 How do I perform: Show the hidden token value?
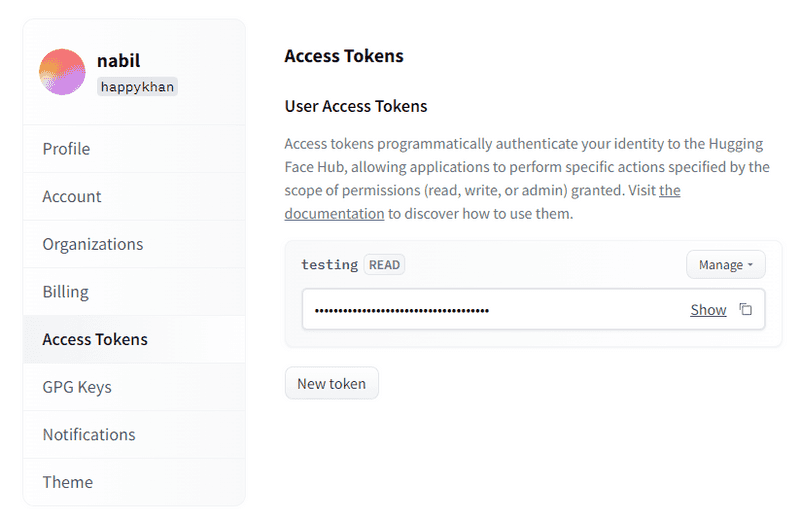click(708, 310)
